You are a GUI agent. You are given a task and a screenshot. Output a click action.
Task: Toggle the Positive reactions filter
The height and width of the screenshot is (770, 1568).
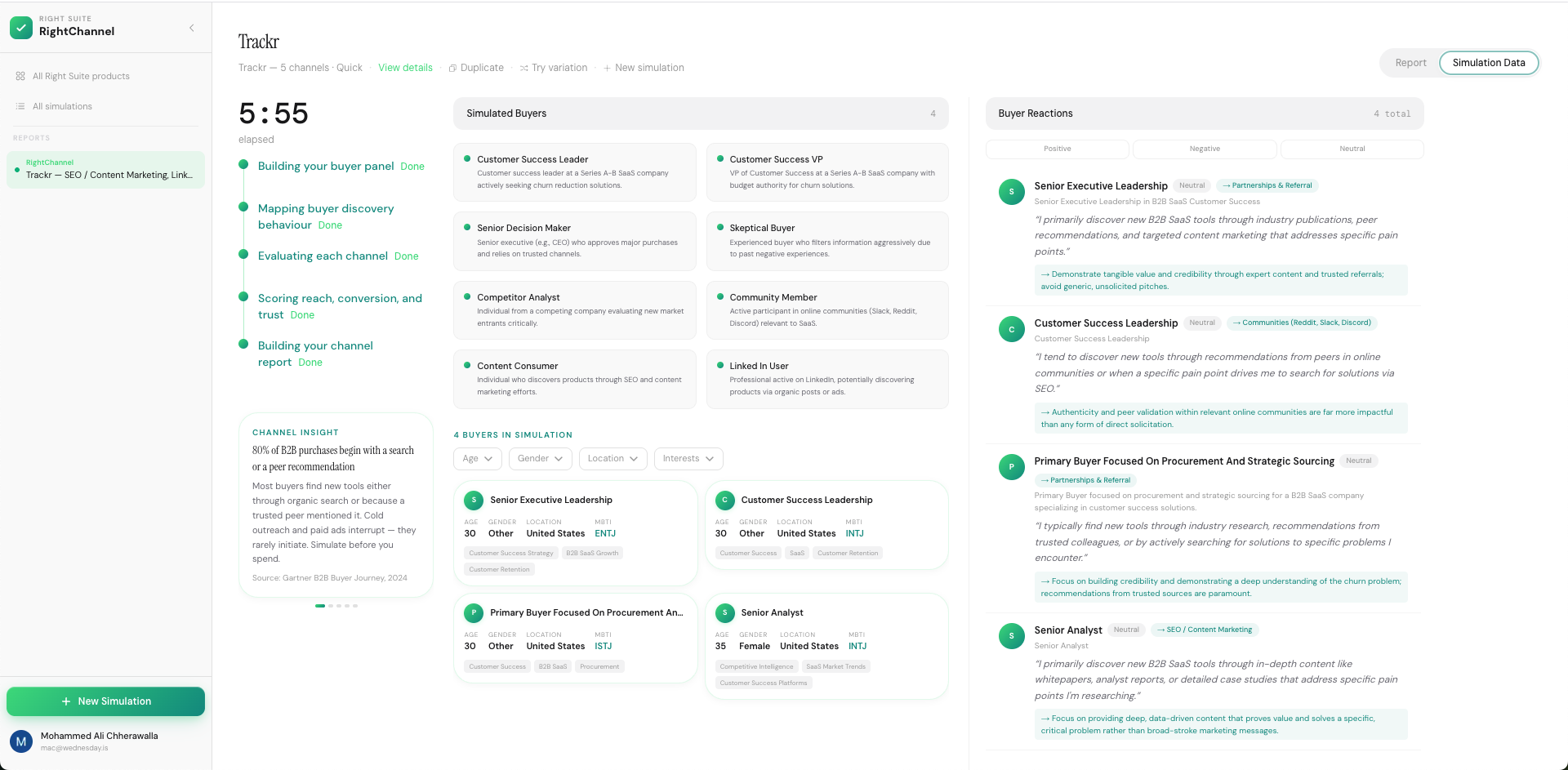coord(1057,149)
